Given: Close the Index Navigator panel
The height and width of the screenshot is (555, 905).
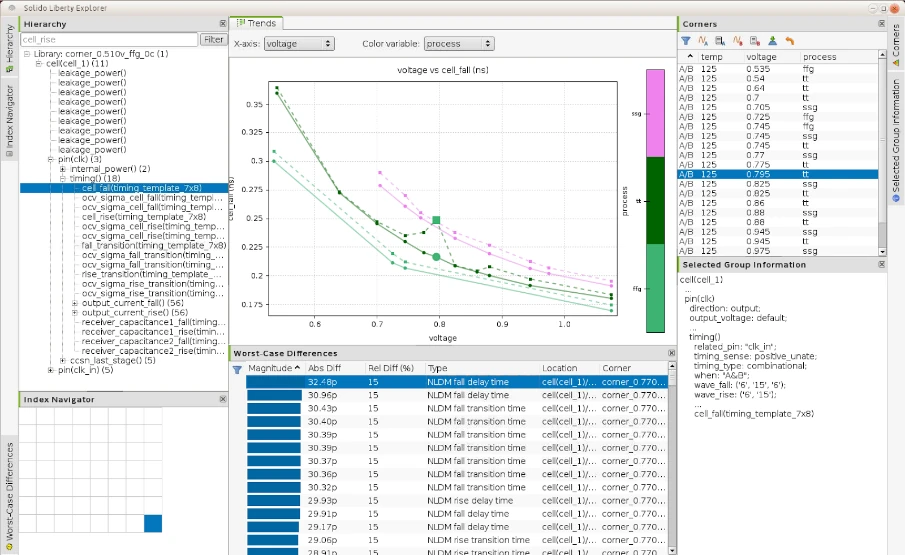Looking at the screenshot, I should click(223, 399).
